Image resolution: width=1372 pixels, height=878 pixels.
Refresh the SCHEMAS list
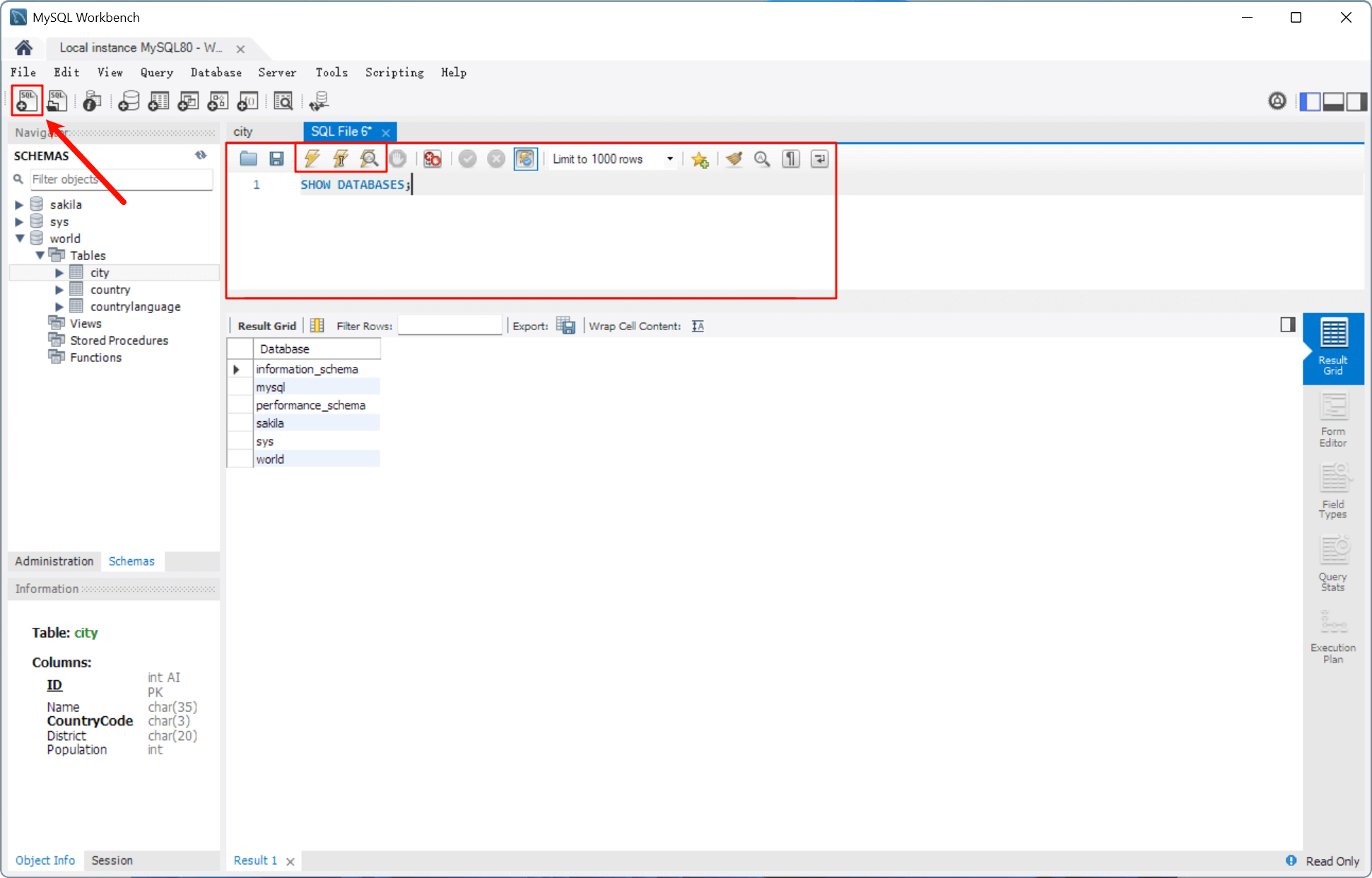(201, 155)
